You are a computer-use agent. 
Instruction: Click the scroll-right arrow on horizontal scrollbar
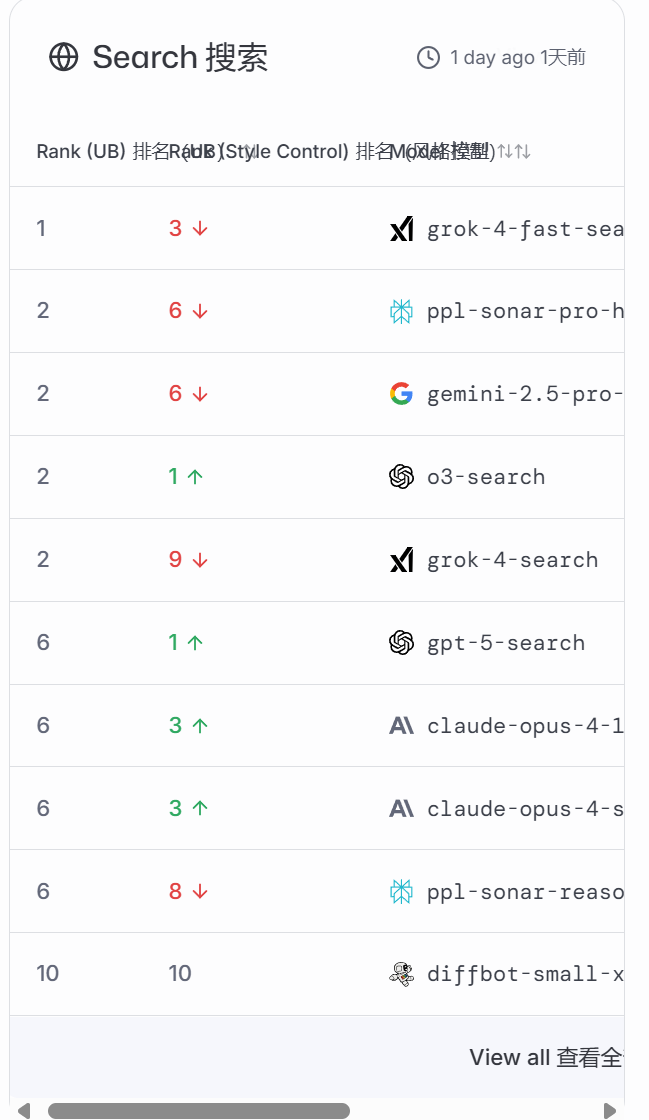click(610, 1111)
